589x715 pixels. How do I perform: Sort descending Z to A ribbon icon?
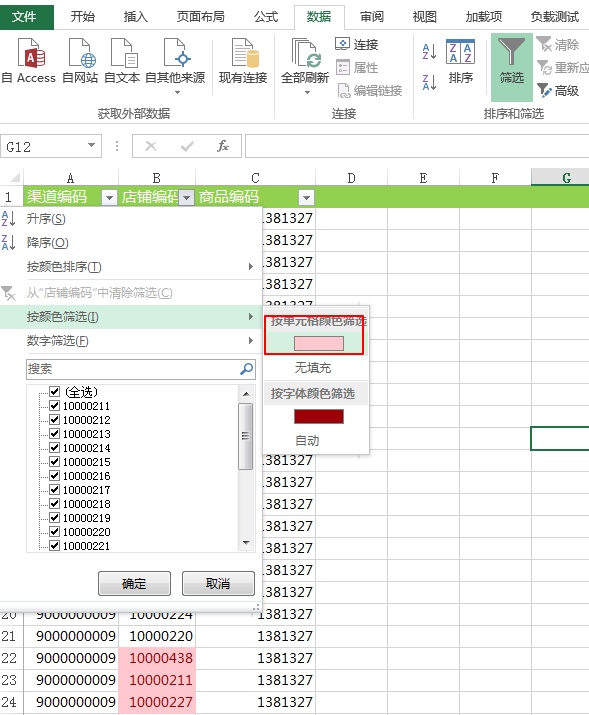[429, 83]
